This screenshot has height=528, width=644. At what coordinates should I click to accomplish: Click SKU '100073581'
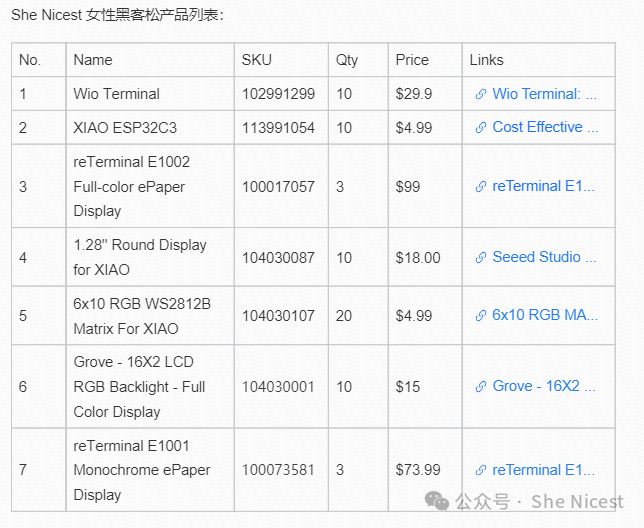click(278, 470)
